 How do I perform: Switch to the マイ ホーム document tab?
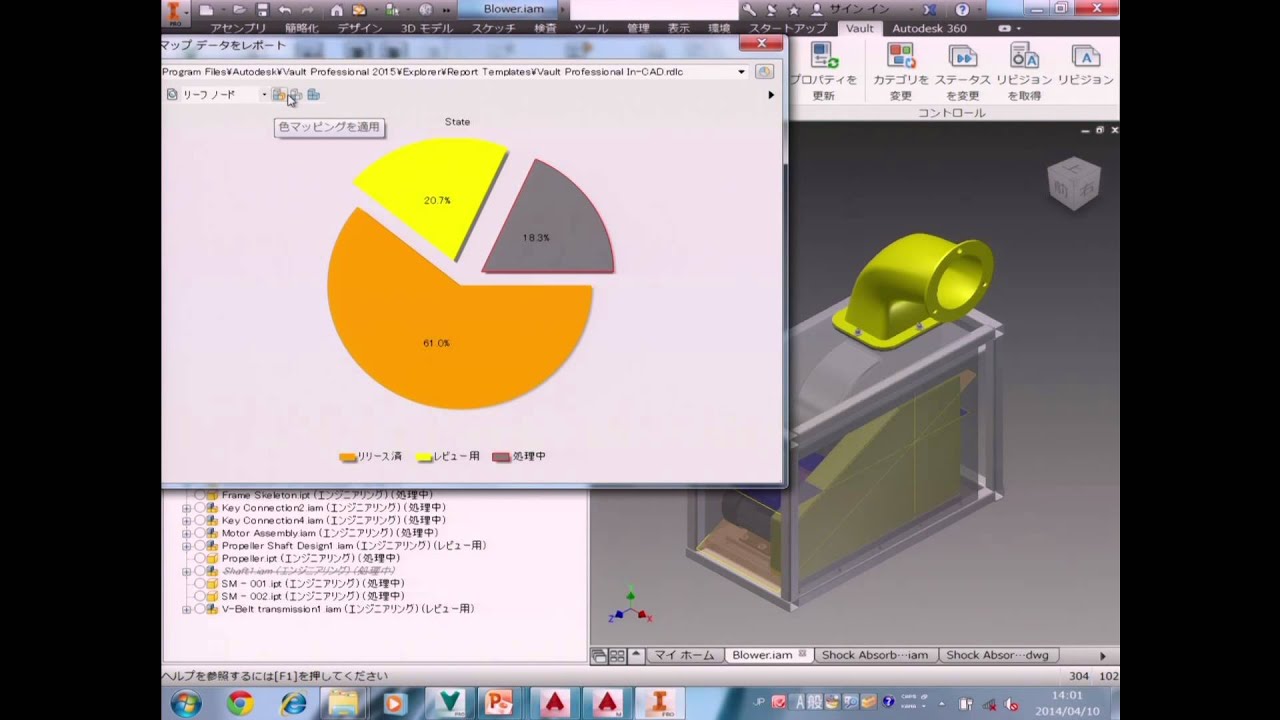coord(684,655)
